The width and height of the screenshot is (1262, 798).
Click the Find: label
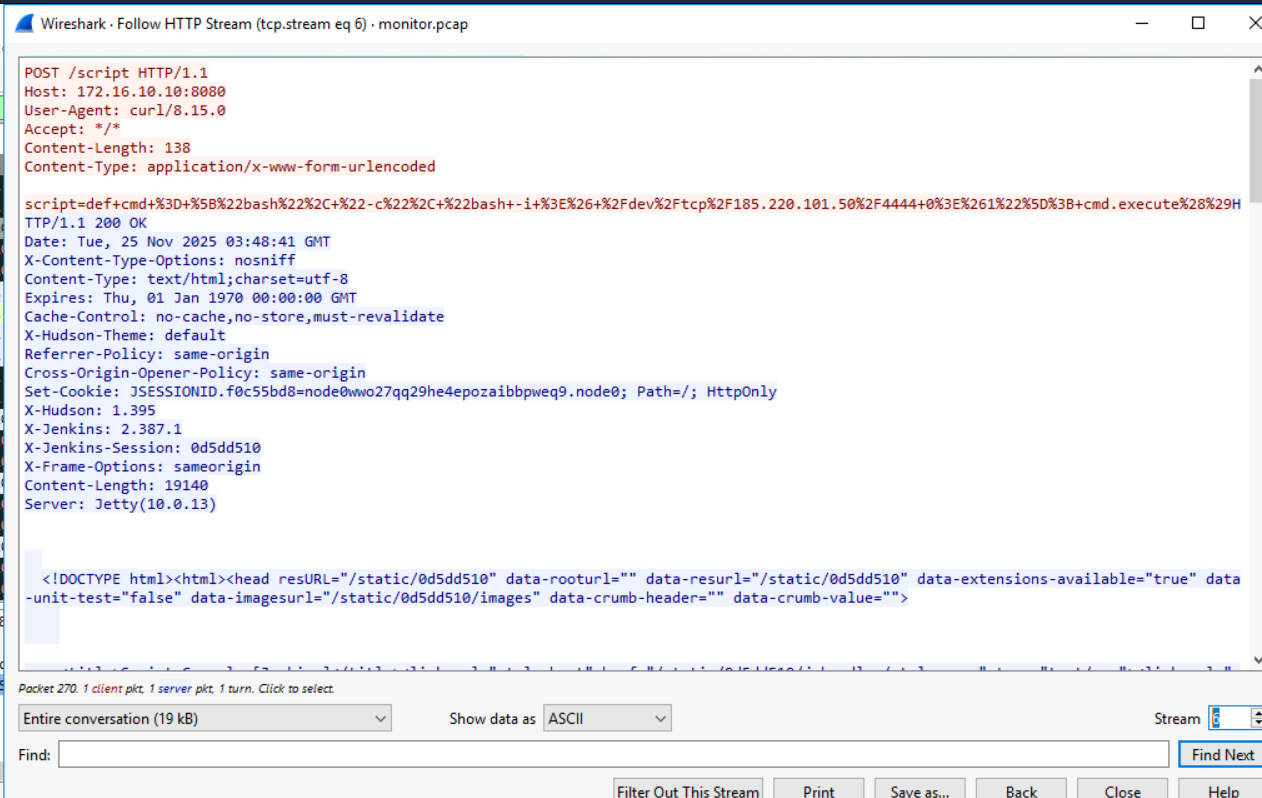[x=35, y=755]
